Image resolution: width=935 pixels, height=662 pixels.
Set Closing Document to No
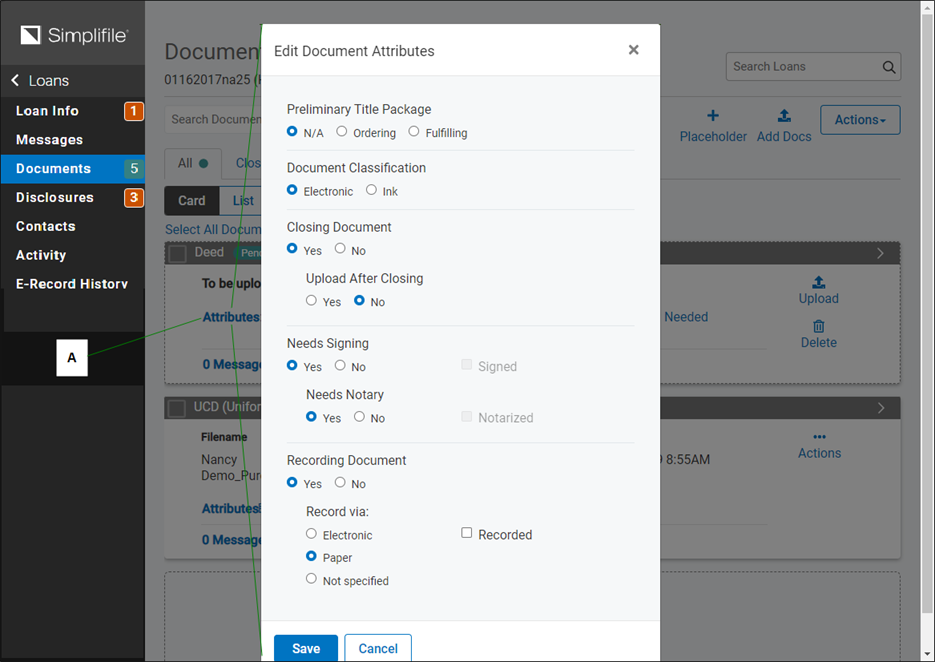pos(340,248)
